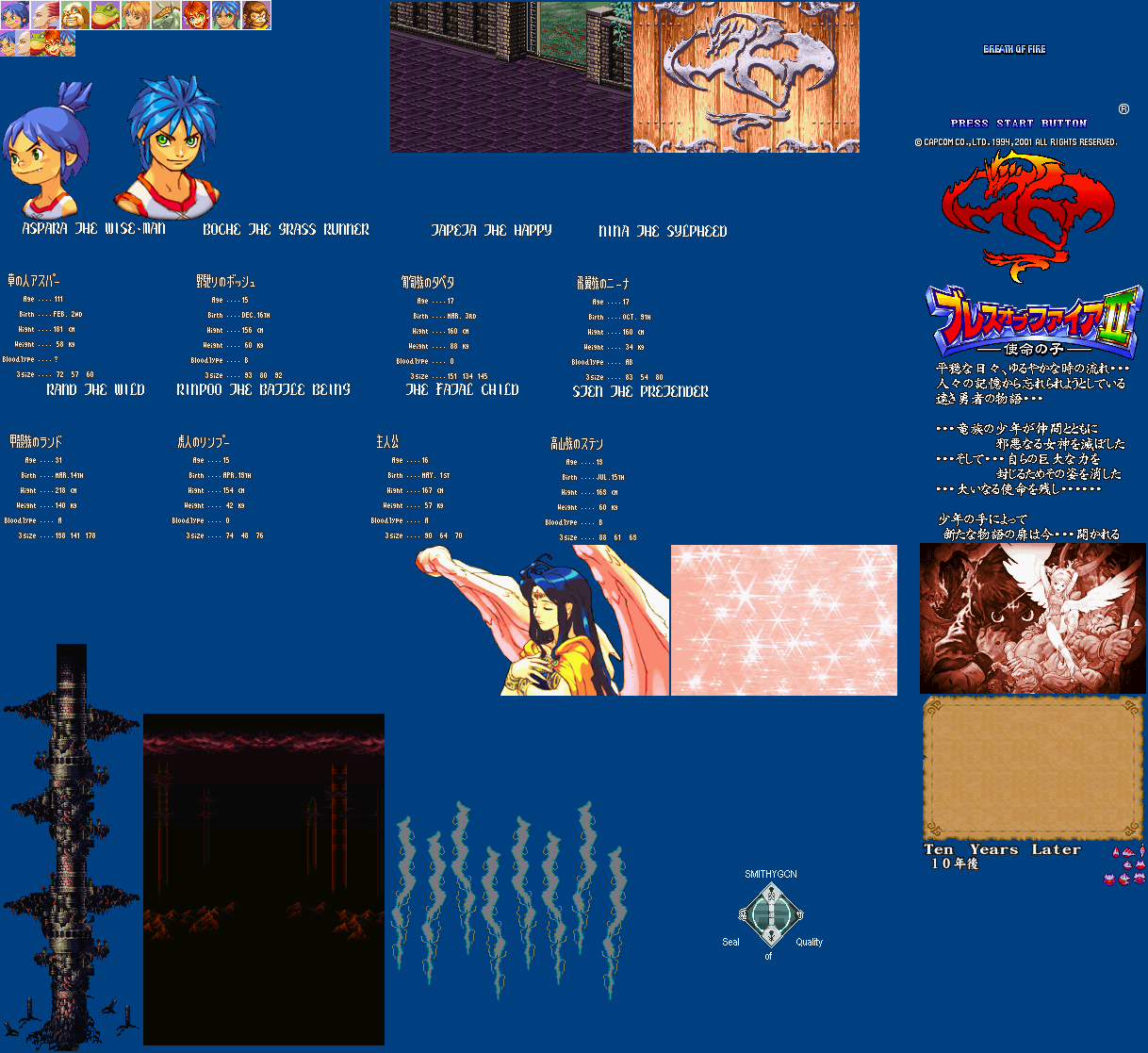Click the first Japanese prologue line 平穏な日々
Image resolution: width=1148 pixels, height=1053 pixels.
coord(1032,369)
